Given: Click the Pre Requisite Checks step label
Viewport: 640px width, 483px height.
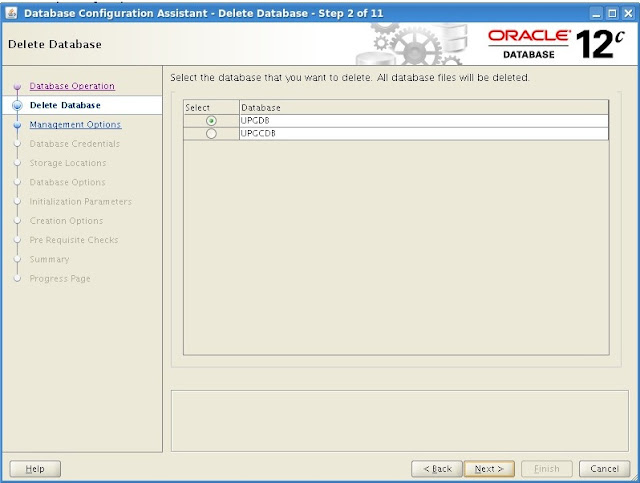Looking at the screenshot, I should pos(74,240).
